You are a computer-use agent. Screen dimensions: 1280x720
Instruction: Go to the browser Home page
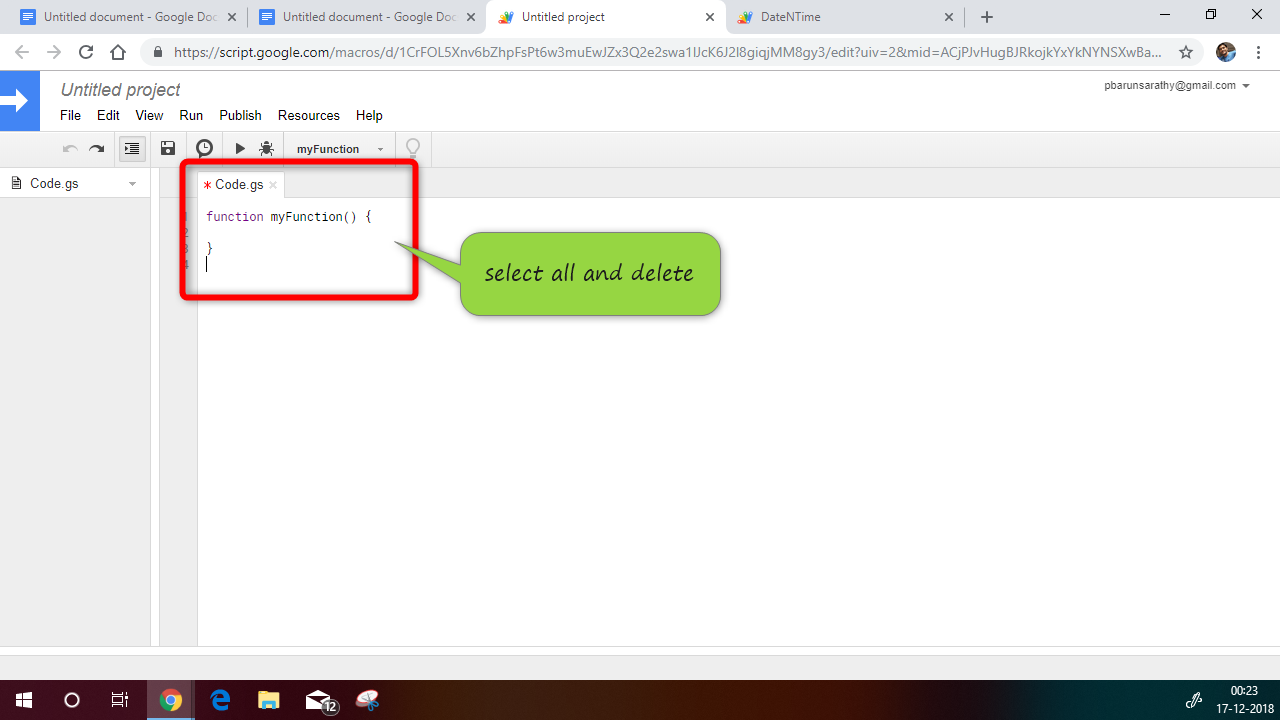click(118, 52)
